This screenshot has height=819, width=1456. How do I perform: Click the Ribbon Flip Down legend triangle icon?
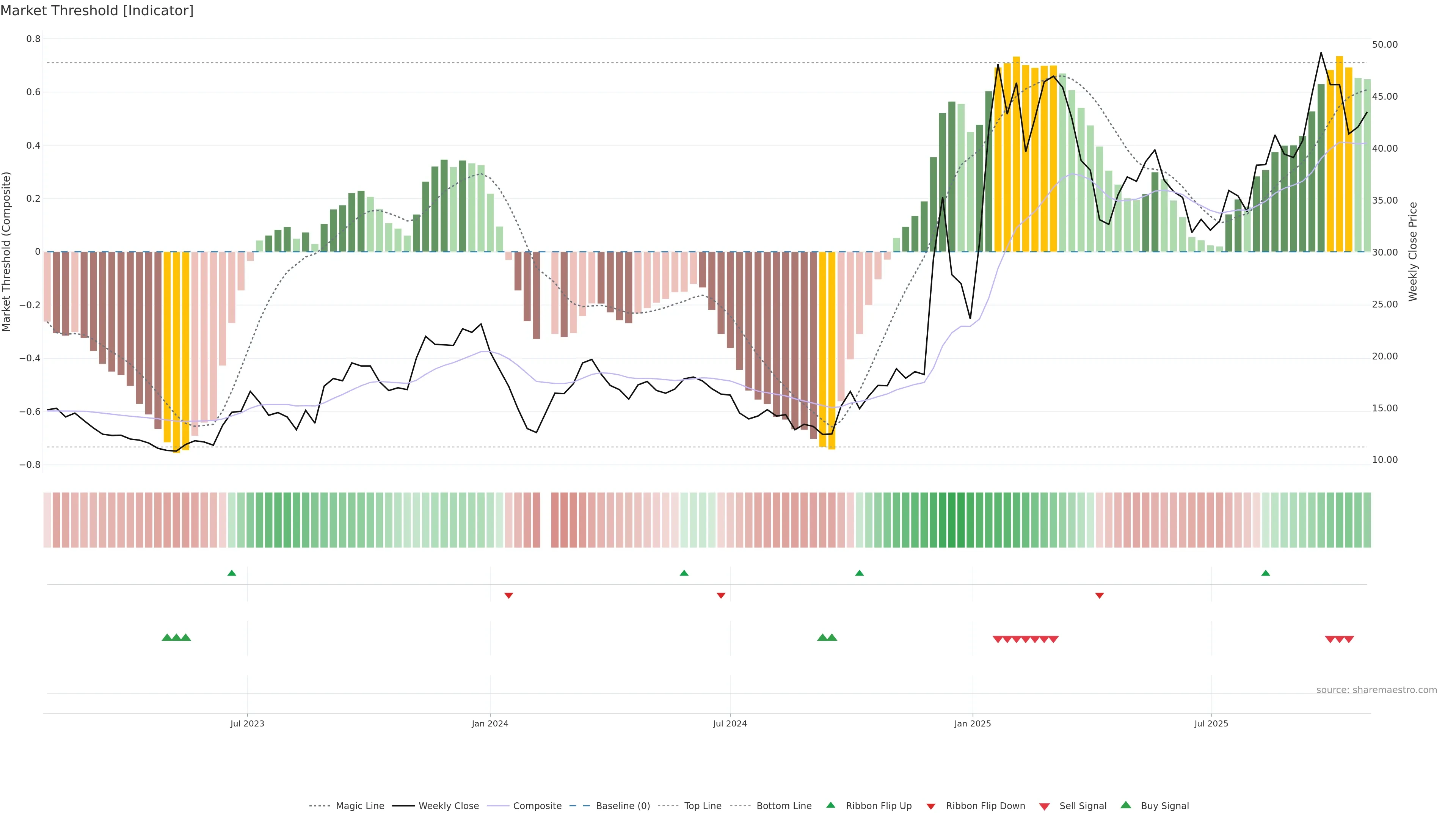(931, 806)
